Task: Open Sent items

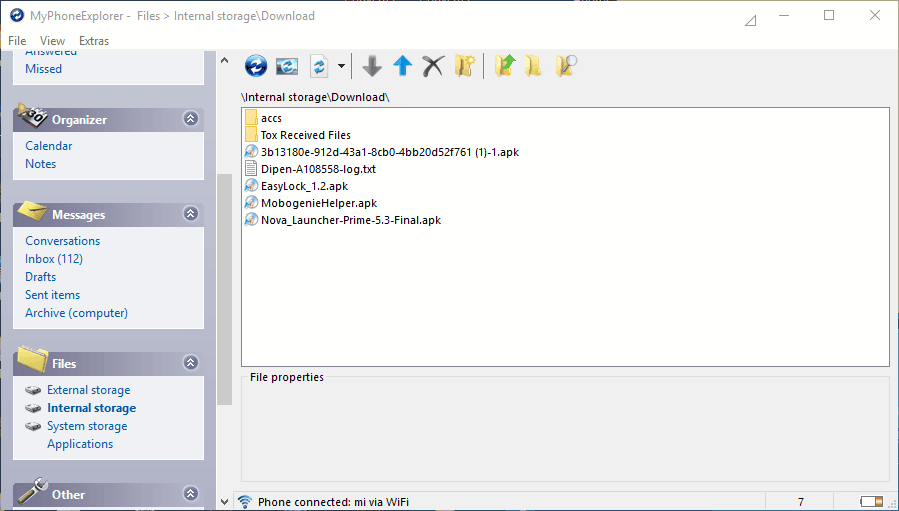Action: [x=53, y=295]
